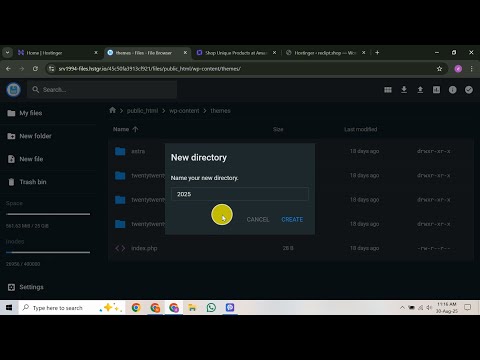Image resolution: width=480 pixels, height=360 pixels.
Task: Sort by Last modified column header
Action: [x=361, y=129]
